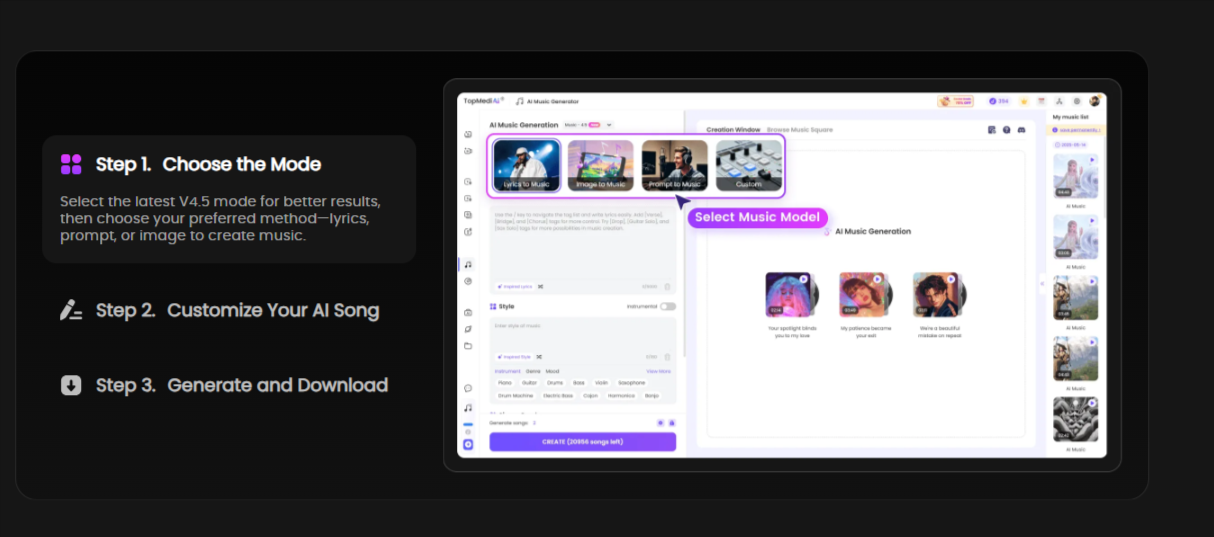1214x537 pixels.
Task: Open the promo offer banner in top bar
Action: coord(955,101)
